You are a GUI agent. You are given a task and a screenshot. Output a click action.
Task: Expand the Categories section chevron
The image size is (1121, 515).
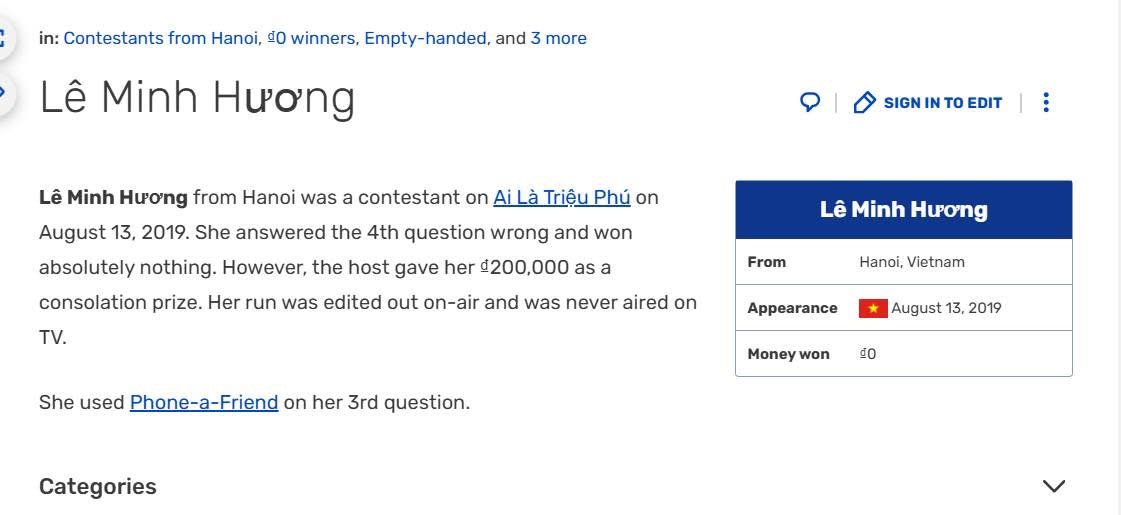pyautogui.click(x=1054, y=486)
